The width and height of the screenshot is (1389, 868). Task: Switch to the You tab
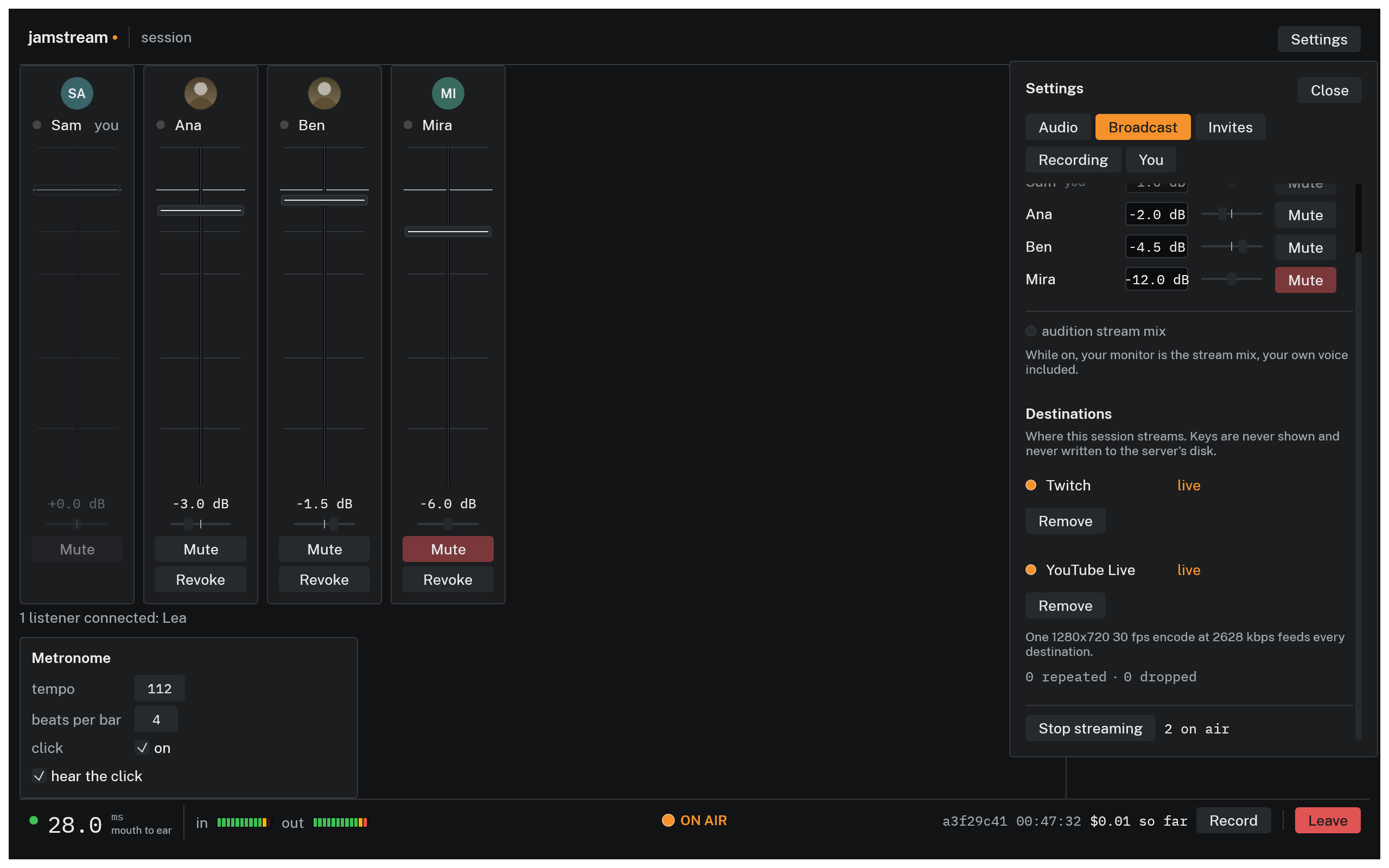[x=1151, y=159]
